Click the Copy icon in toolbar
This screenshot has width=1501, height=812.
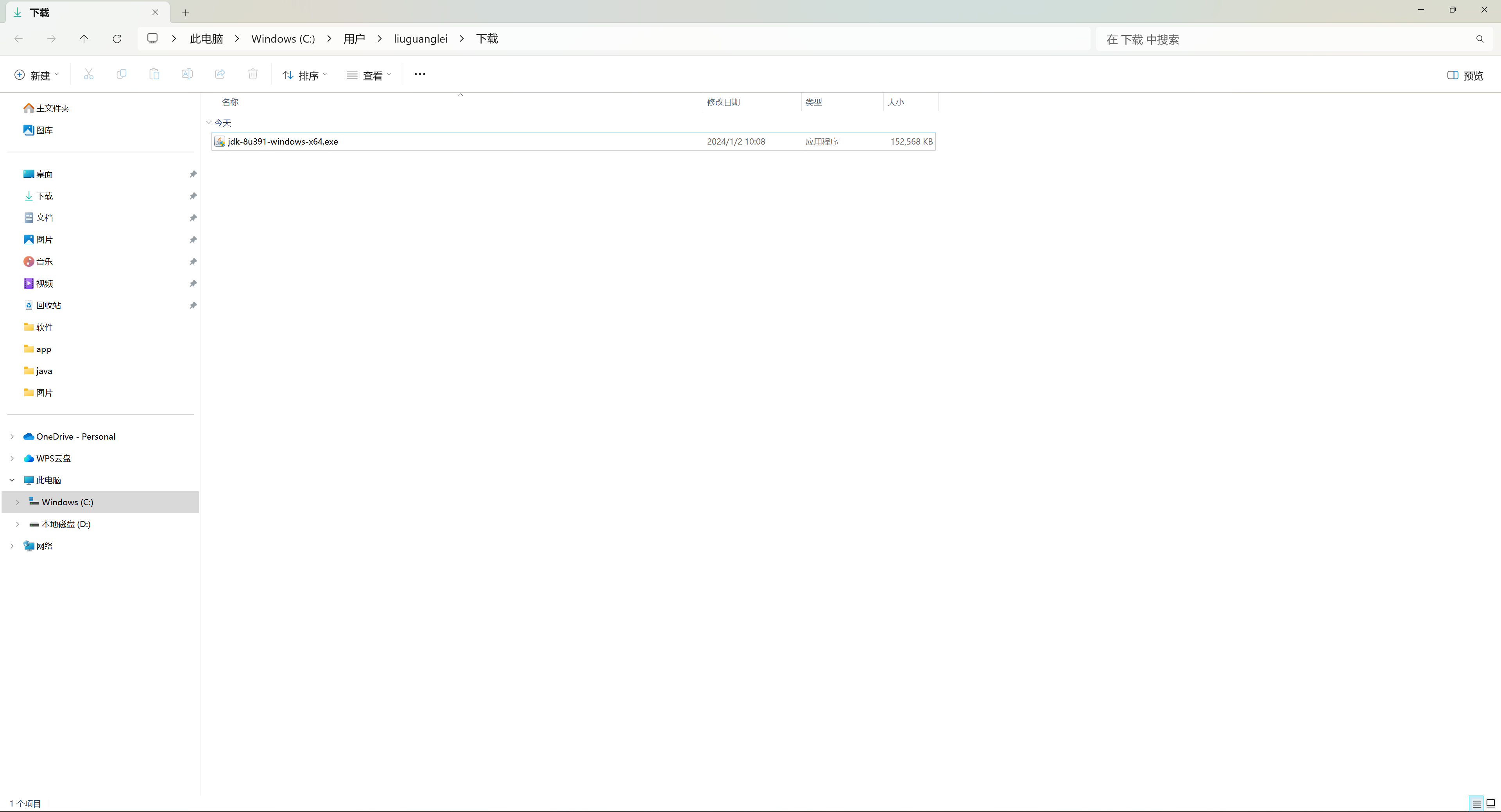pyautogui.click(x=121, y=75)
